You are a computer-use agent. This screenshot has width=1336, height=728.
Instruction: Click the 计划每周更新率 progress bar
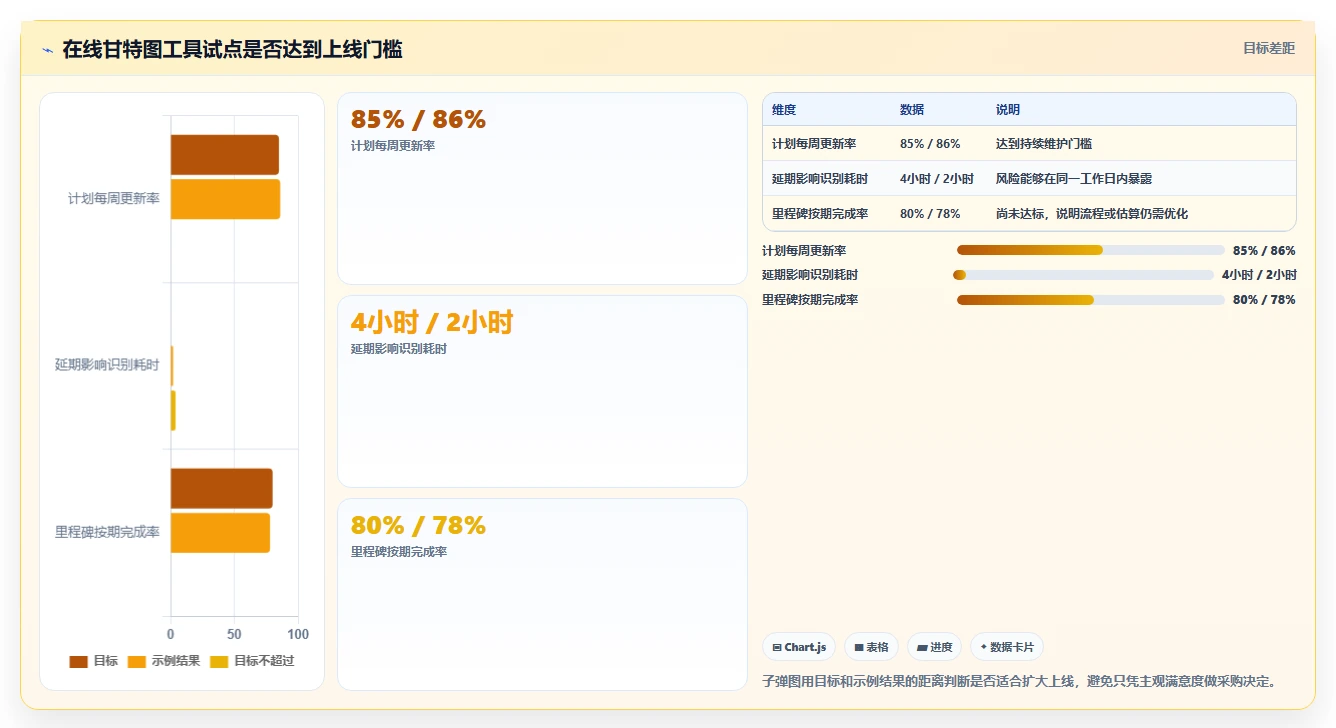[1091, 250]
